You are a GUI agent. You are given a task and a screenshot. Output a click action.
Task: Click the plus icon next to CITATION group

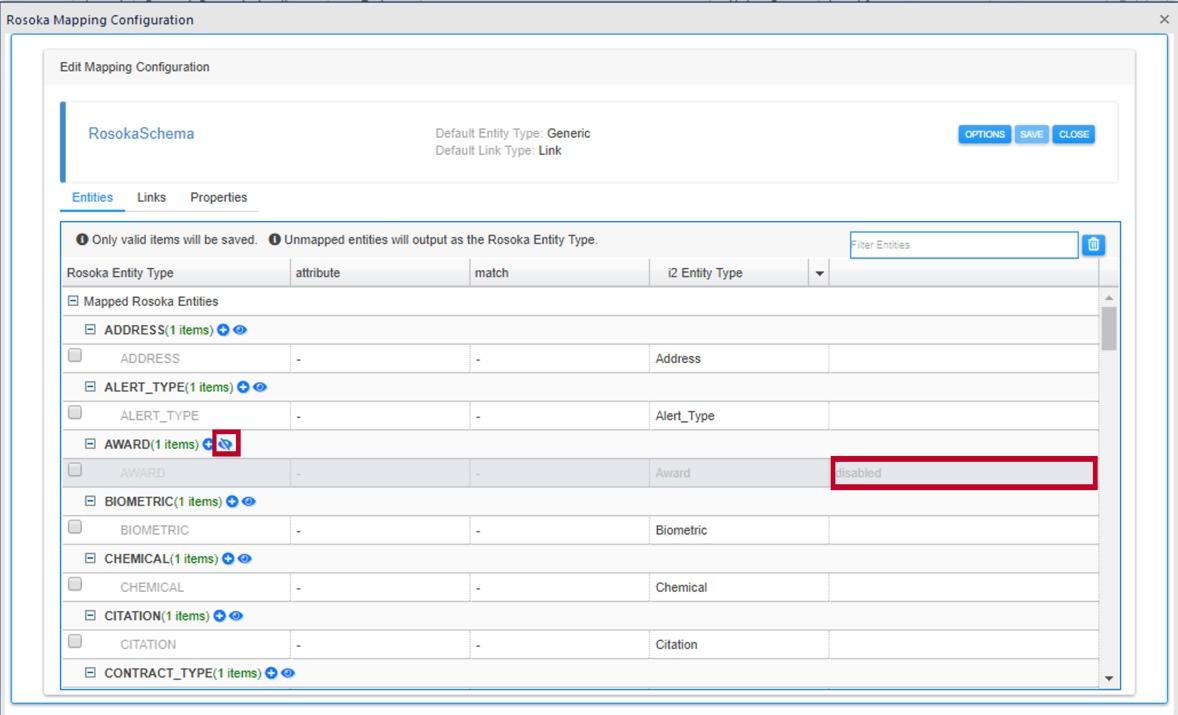tap(221, 616)
